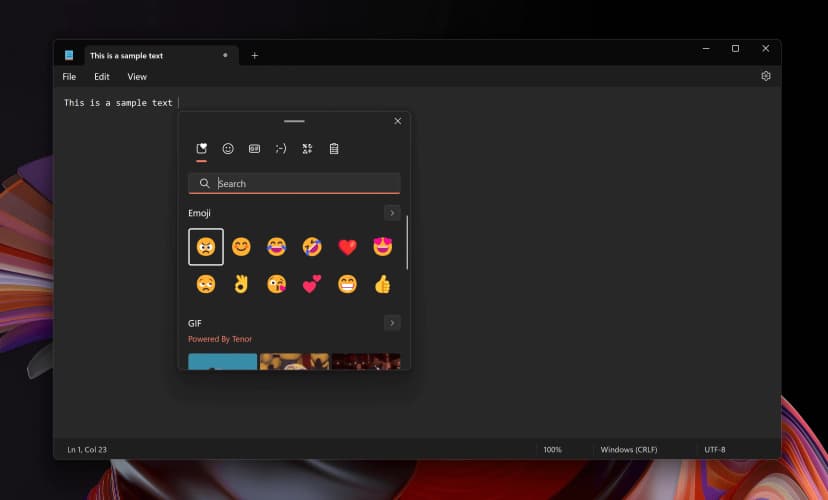The width and height of the screenshot is (828, 500).
Task: Click the Notepad app icon
Action: point(69,55)
